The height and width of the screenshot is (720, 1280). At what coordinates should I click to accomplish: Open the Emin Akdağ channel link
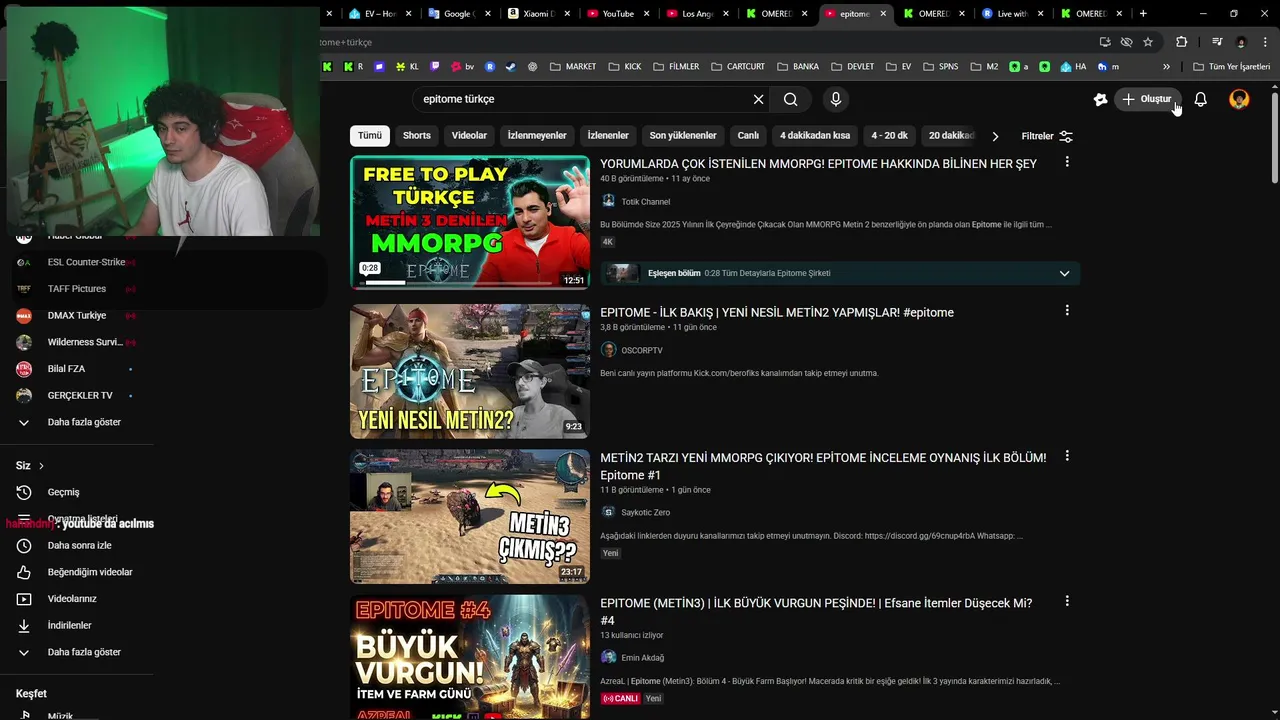643,658
